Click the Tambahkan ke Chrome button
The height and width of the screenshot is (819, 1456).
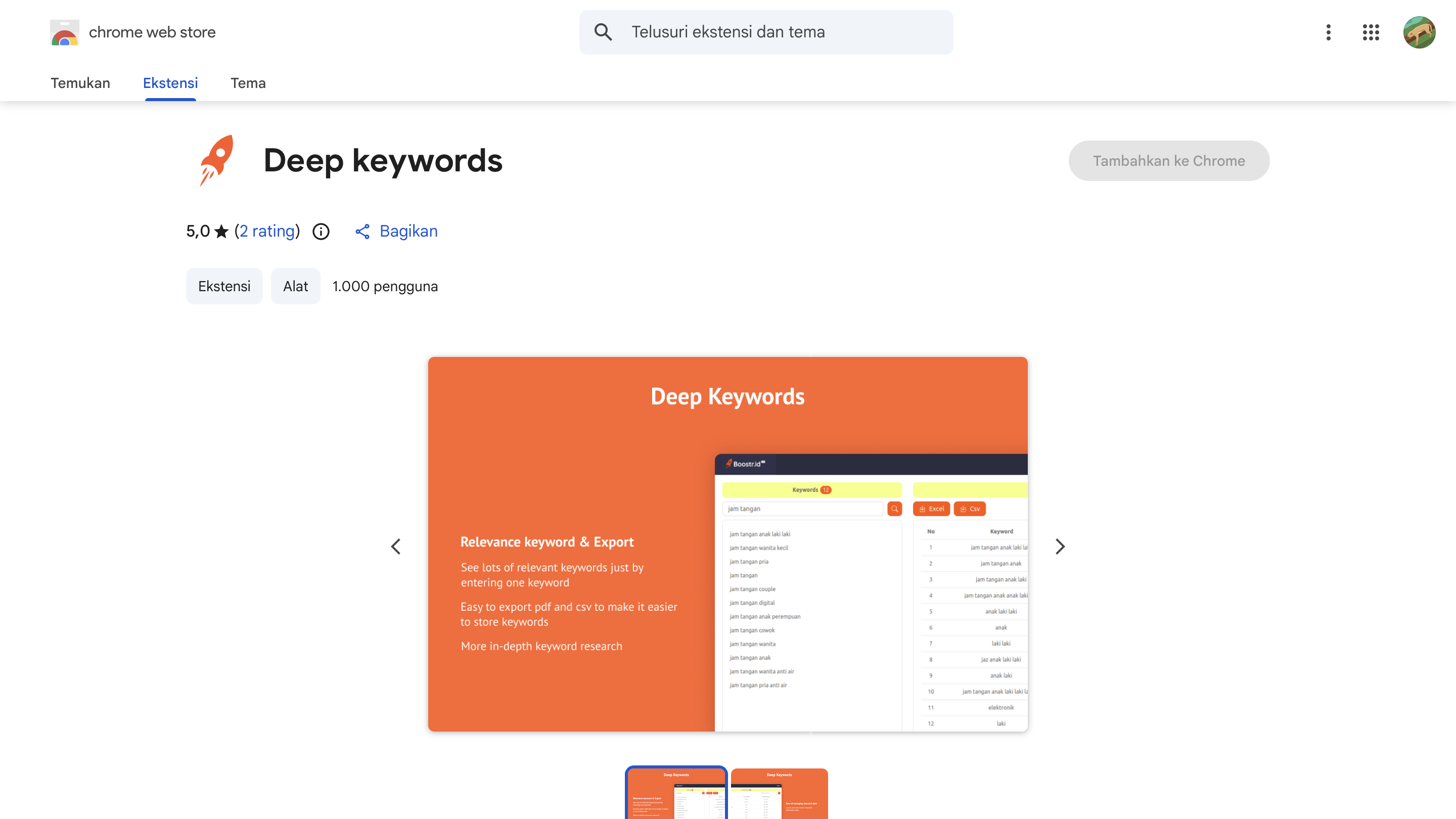click(1169, 161)
